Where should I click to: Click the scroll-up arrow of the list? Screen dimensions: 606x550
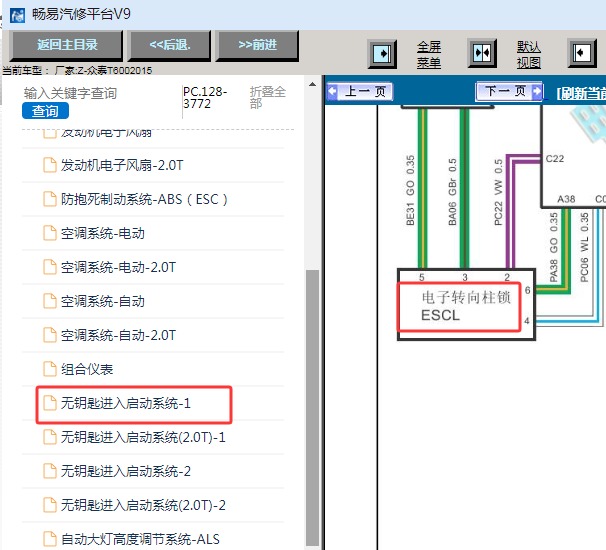click(x=312, y=85)
